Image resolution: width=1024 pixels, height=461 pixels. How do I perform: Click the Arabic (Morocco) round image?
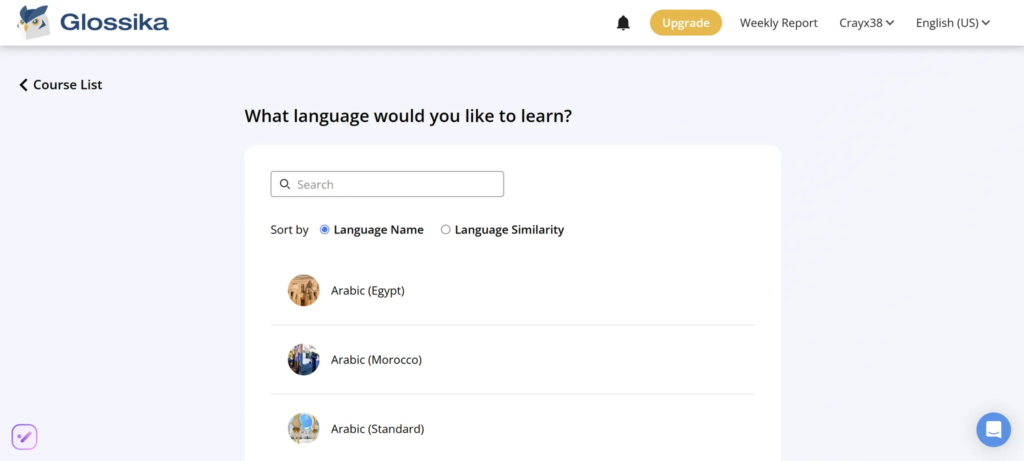(x=304, y=360)
